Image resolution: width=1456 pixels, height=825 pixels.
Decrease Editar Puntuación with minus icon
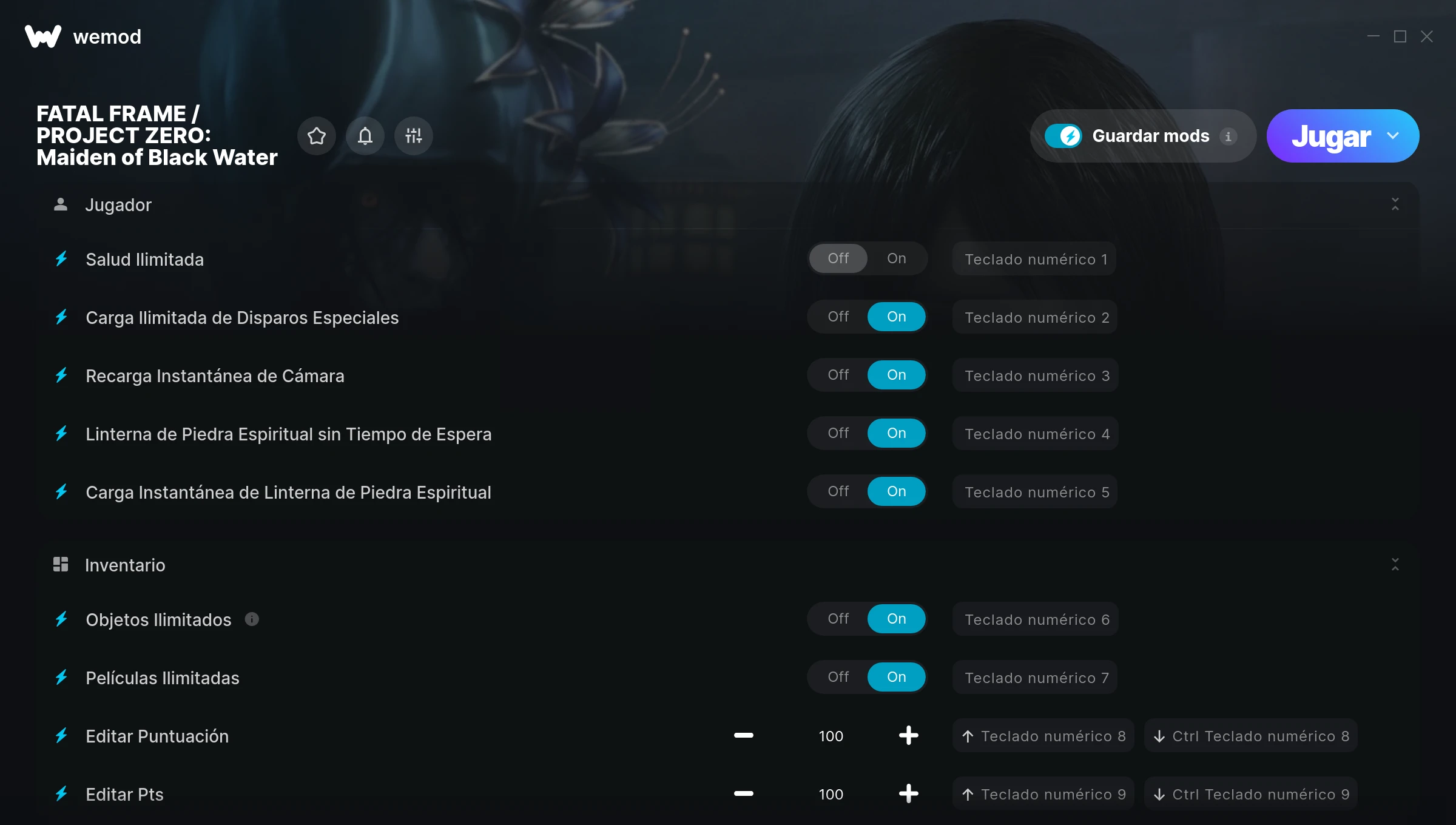(743, 735)
